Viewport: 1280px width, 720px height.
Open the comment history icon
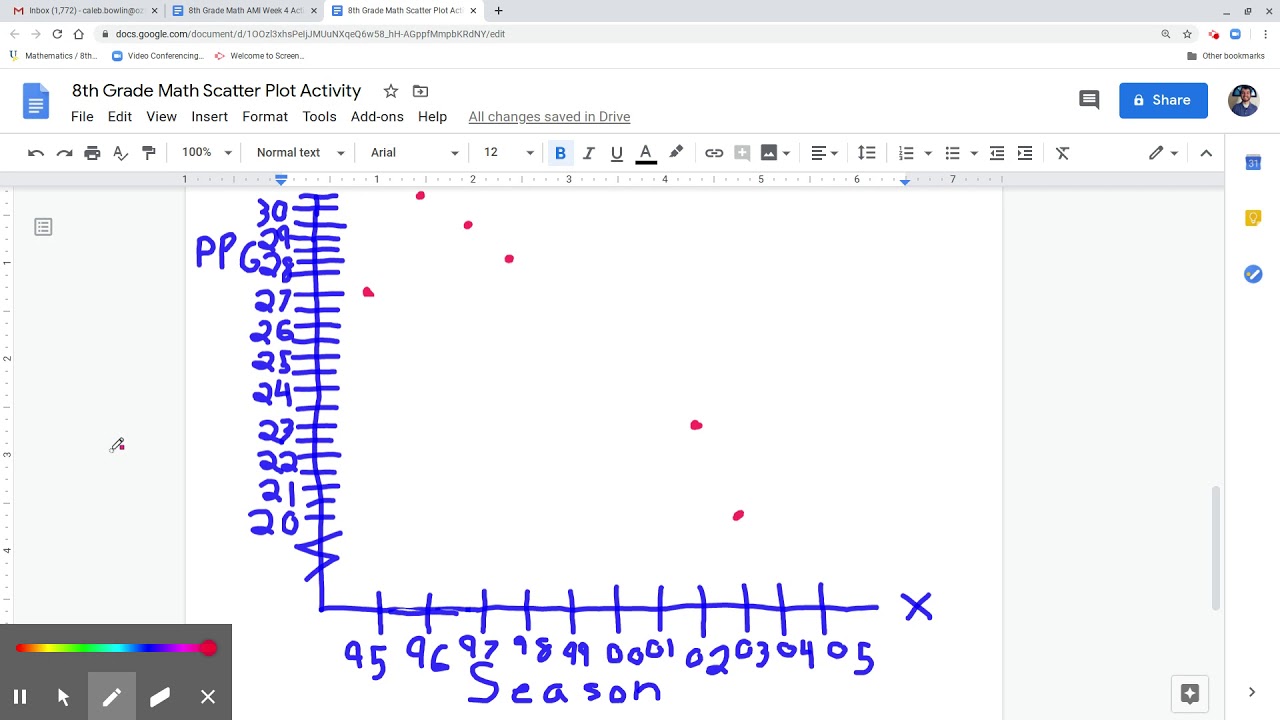pos(1089,100)
